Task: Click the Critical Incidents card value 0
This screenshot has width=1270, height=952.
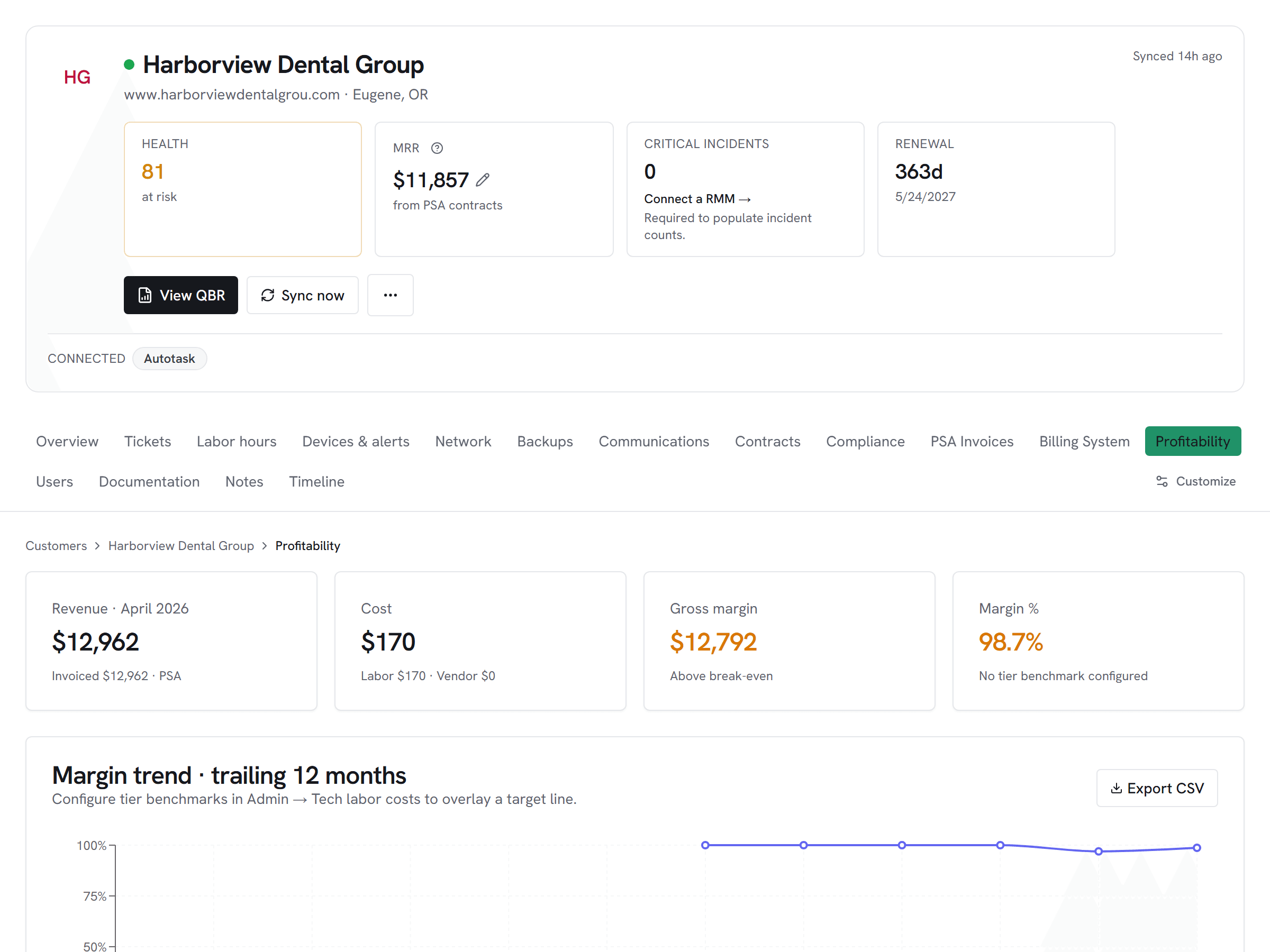Action: [x=650, y=171]
